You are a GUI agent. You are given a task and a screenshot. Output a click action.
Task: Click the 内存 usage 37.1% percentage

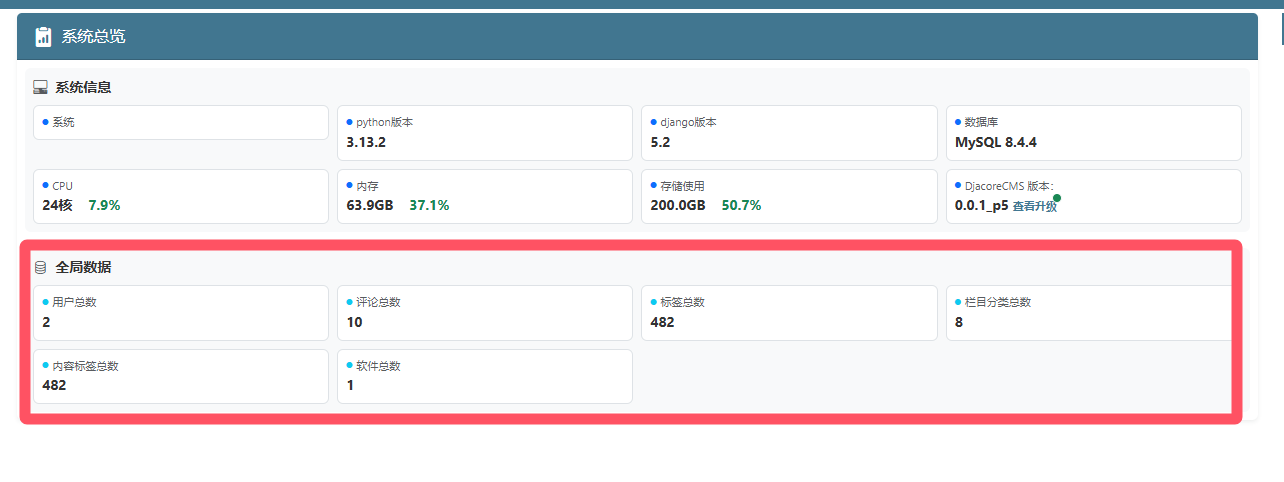click(429, 205)
